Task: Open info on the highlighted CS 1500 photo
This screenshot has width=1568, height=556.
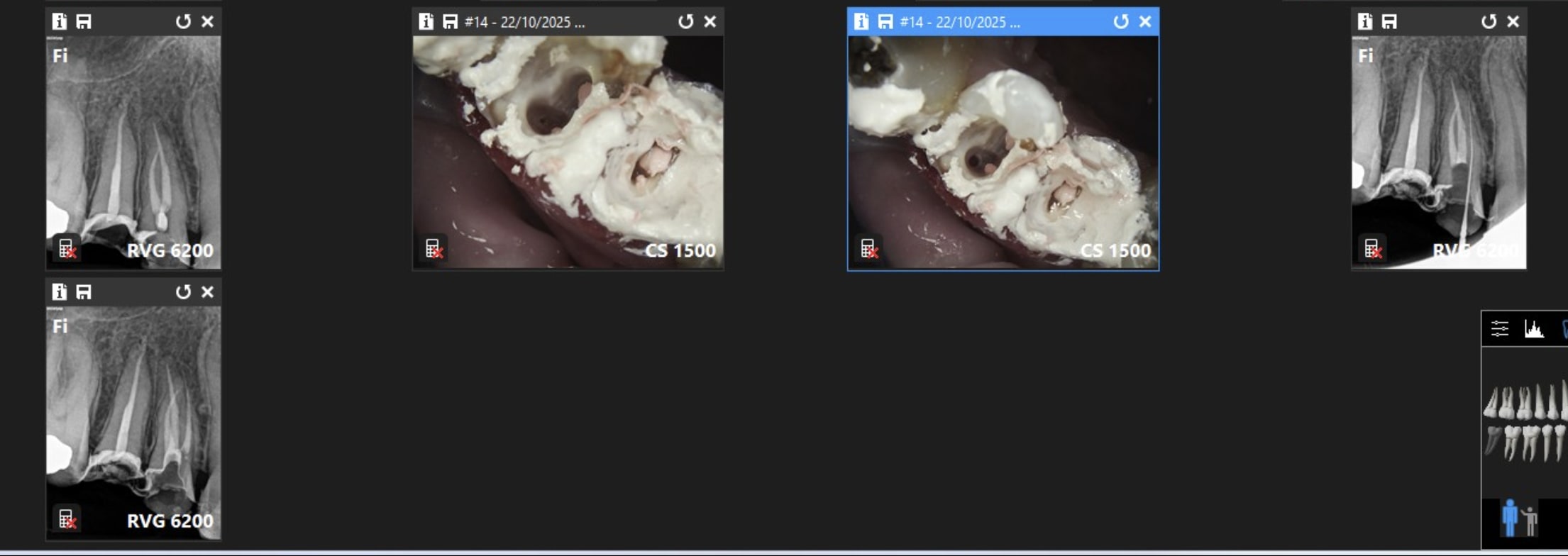Action: click(861, 21)
